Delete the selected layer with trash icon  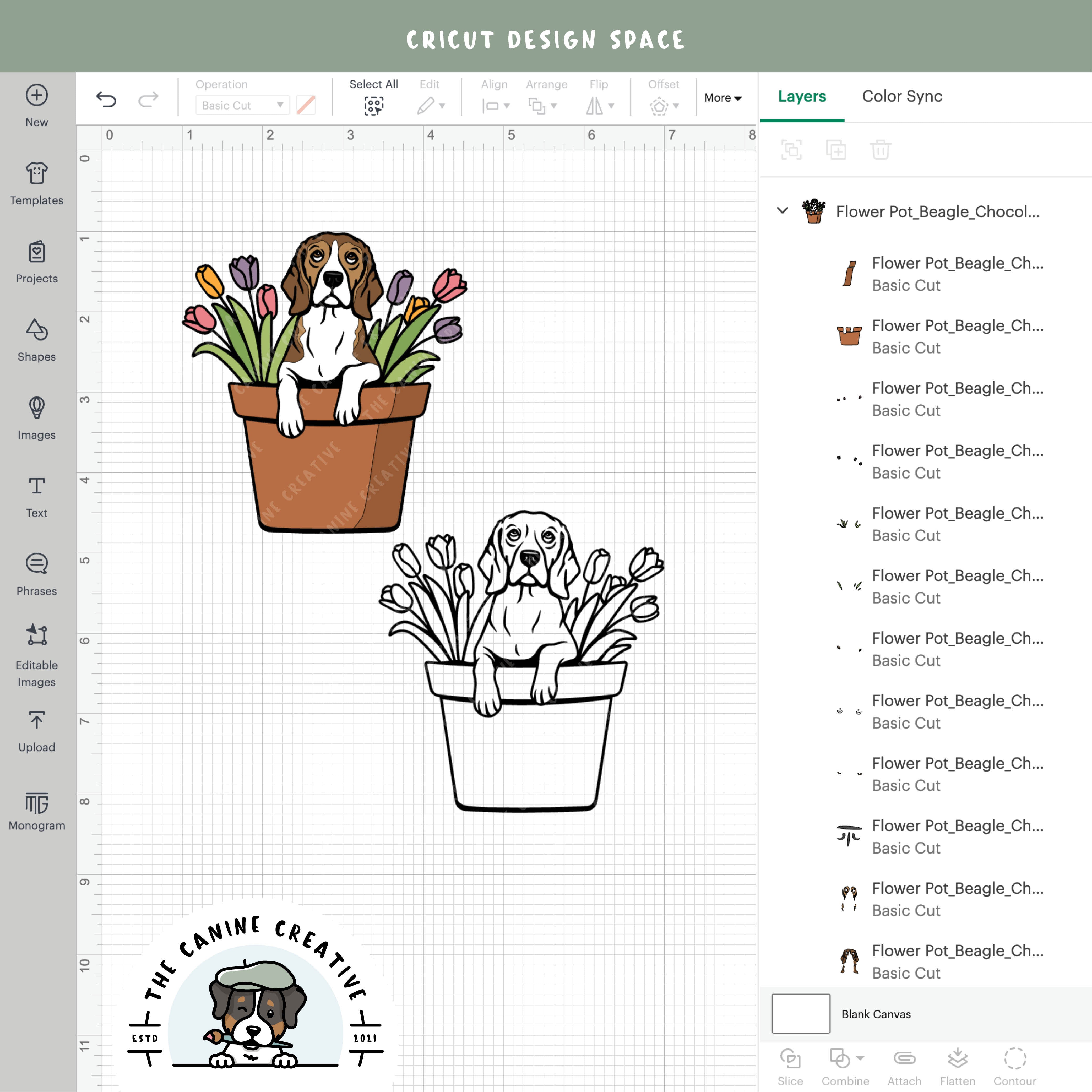(x=880, y=150)
